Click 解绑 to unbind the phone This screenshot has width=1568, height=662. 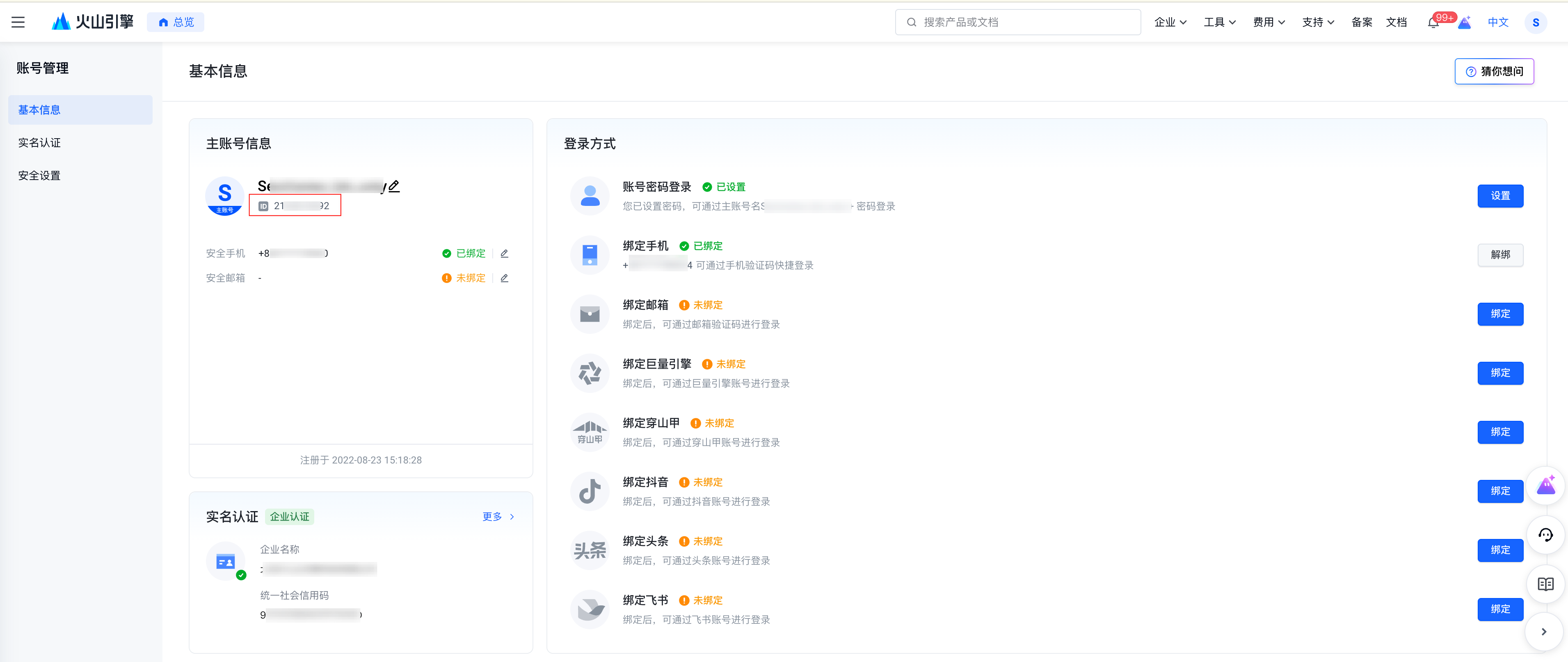1500,255
